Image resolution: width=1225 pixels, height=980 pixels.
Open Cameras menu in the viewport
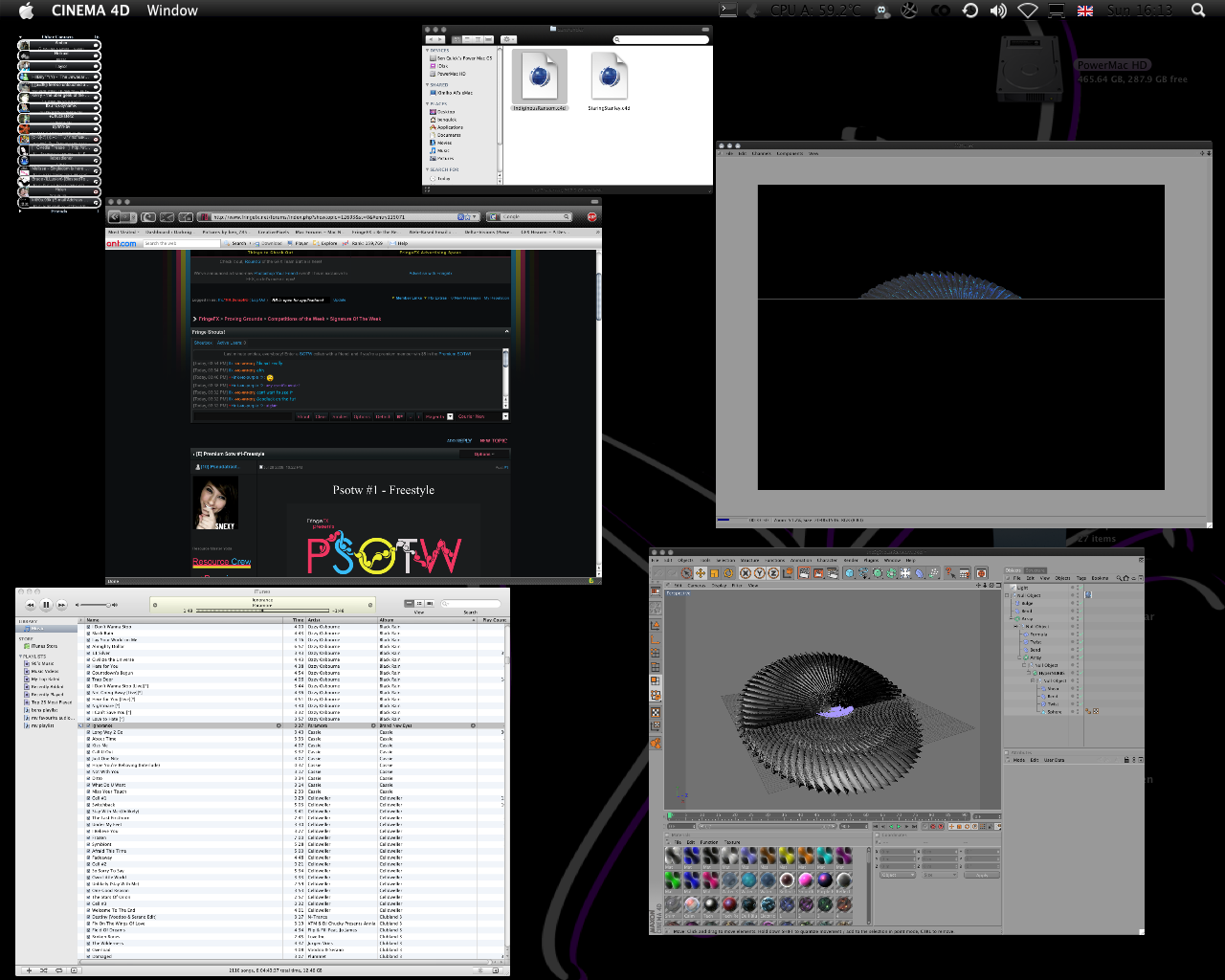[x=697, y=585]
